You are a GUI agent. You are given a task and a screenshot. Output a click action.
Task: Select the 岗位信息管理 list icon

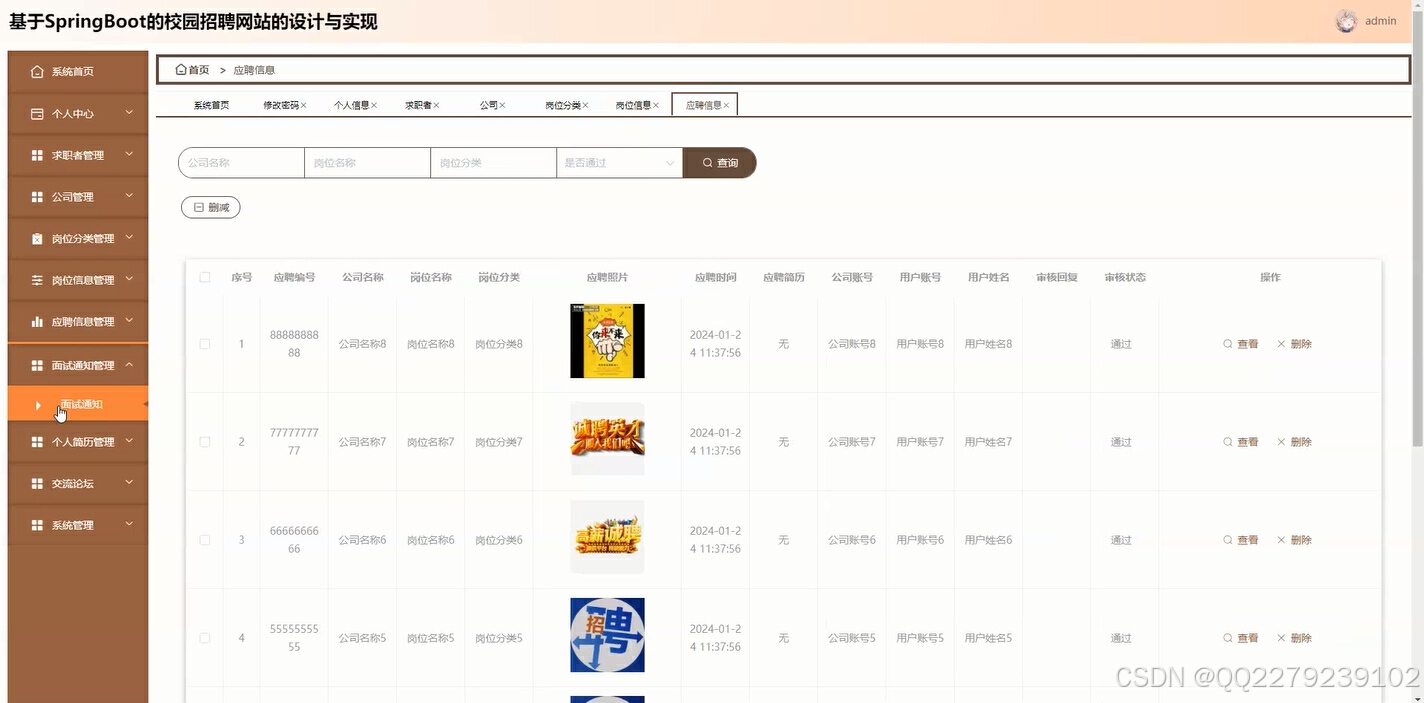pyautogui.click(x=35, y=280)
